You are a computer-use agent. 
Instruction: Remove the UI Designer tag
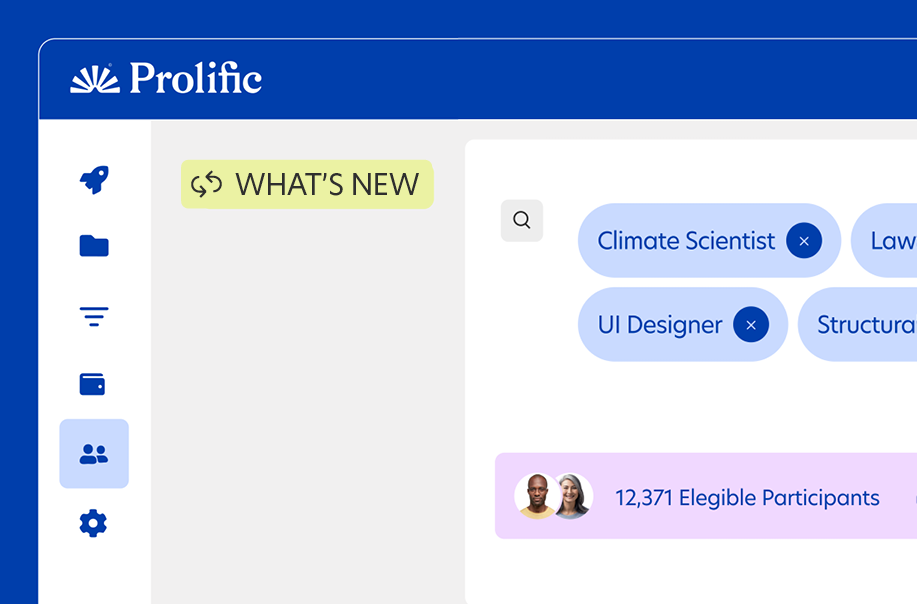point(751,325)
